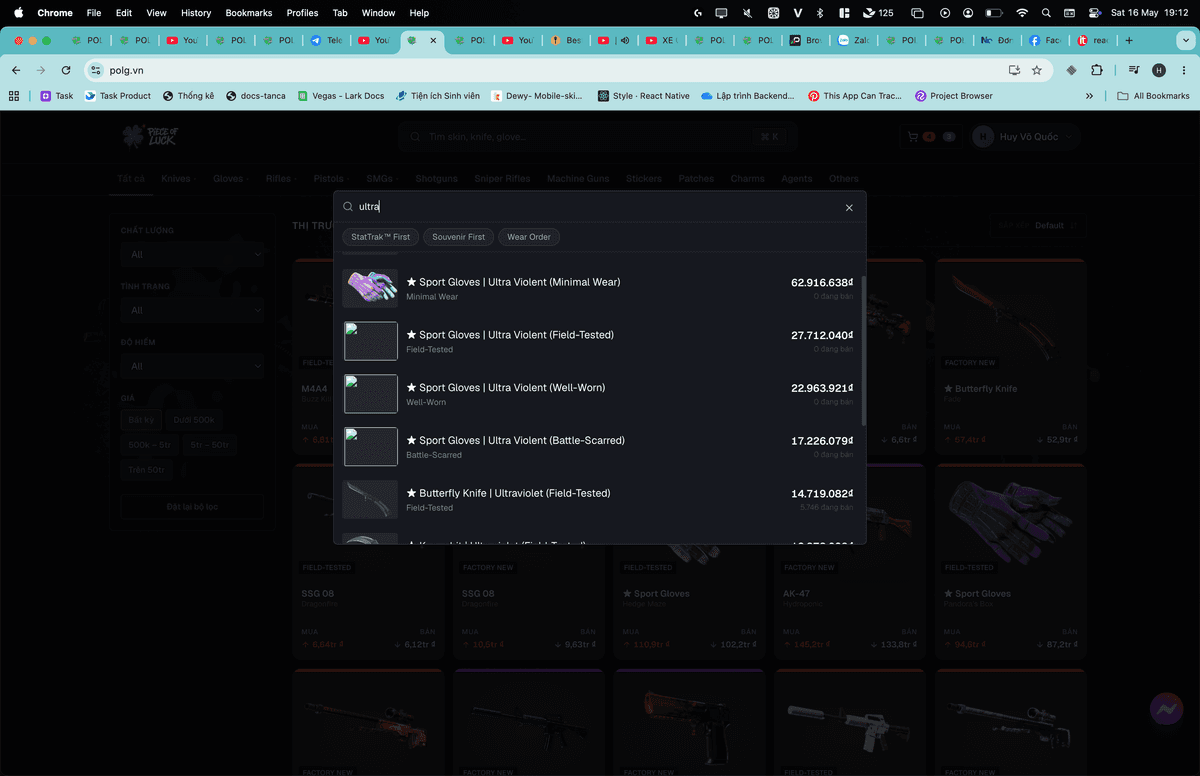Image resolution: width=1200 pixels, height=776 pixels.
Task: Click the broken image thumbnail for Well-Worn gloves
Action: point(370,394)
